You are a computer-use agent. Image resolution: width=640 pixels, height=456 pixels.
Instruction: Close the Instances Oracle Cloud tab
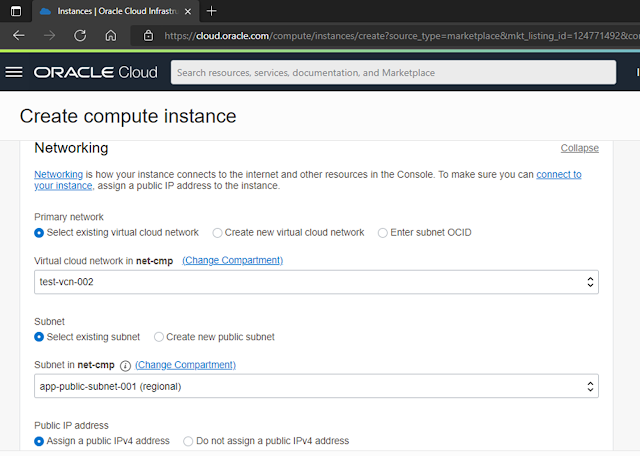click(188, 11)
